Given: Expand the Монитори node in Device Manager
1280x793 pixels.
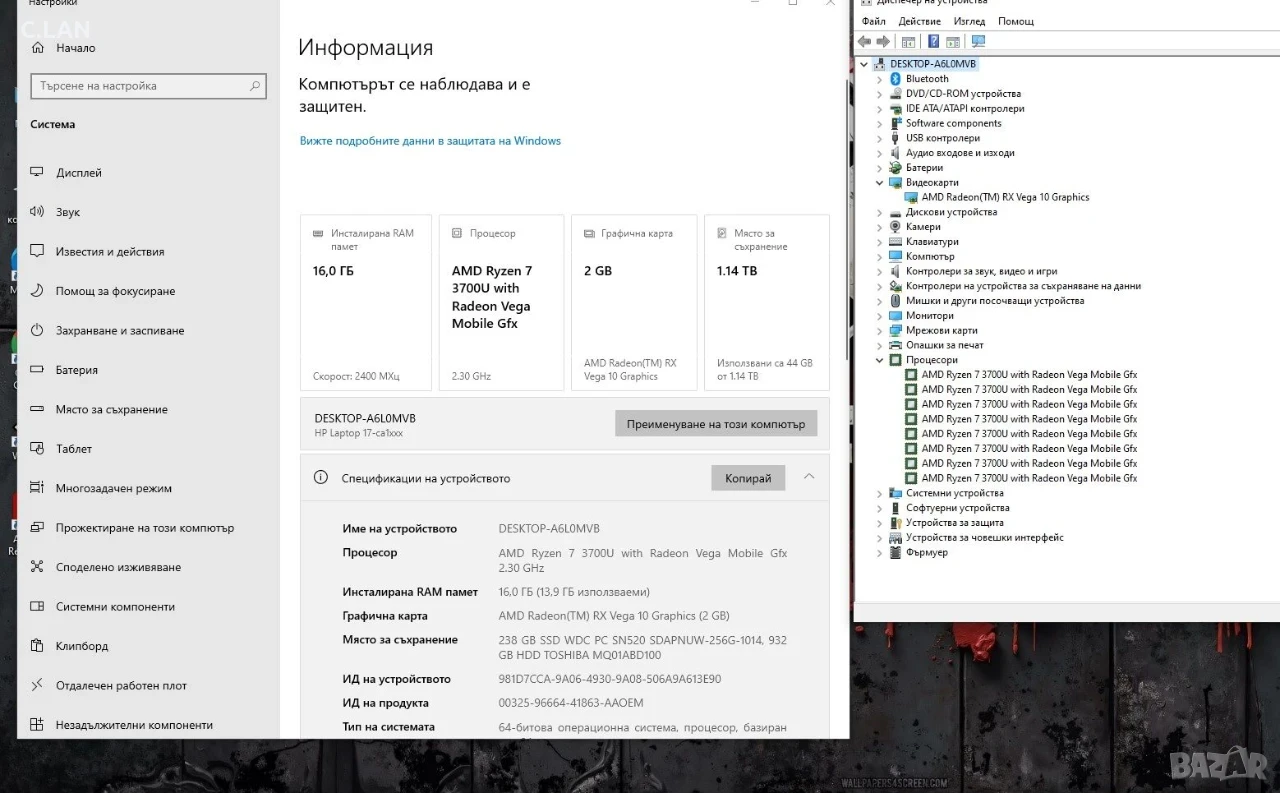Looking at the screenshot, I should (880, 316).
